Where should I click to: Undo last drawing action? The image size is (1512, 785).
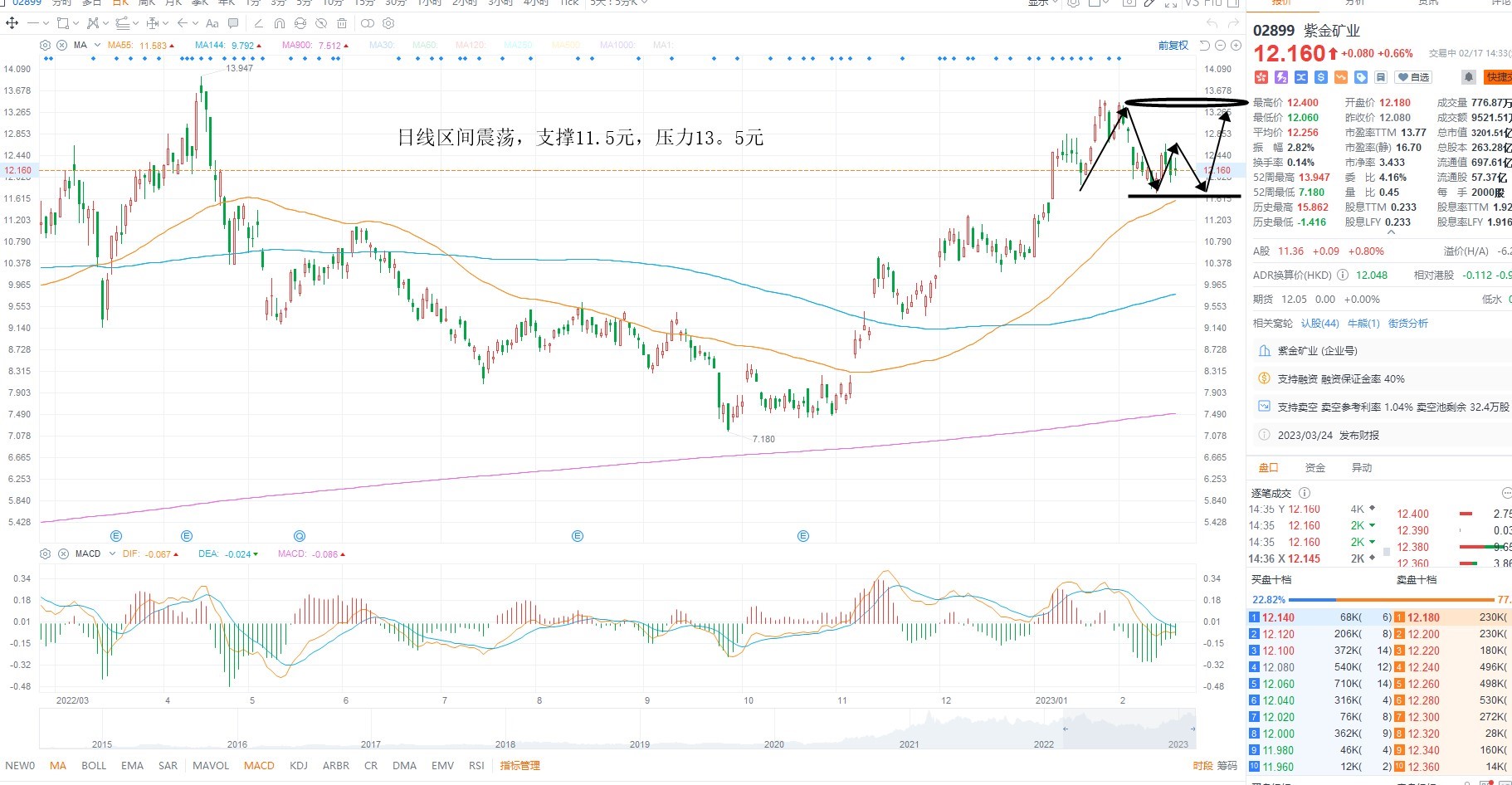click(x=1212, y=23)
